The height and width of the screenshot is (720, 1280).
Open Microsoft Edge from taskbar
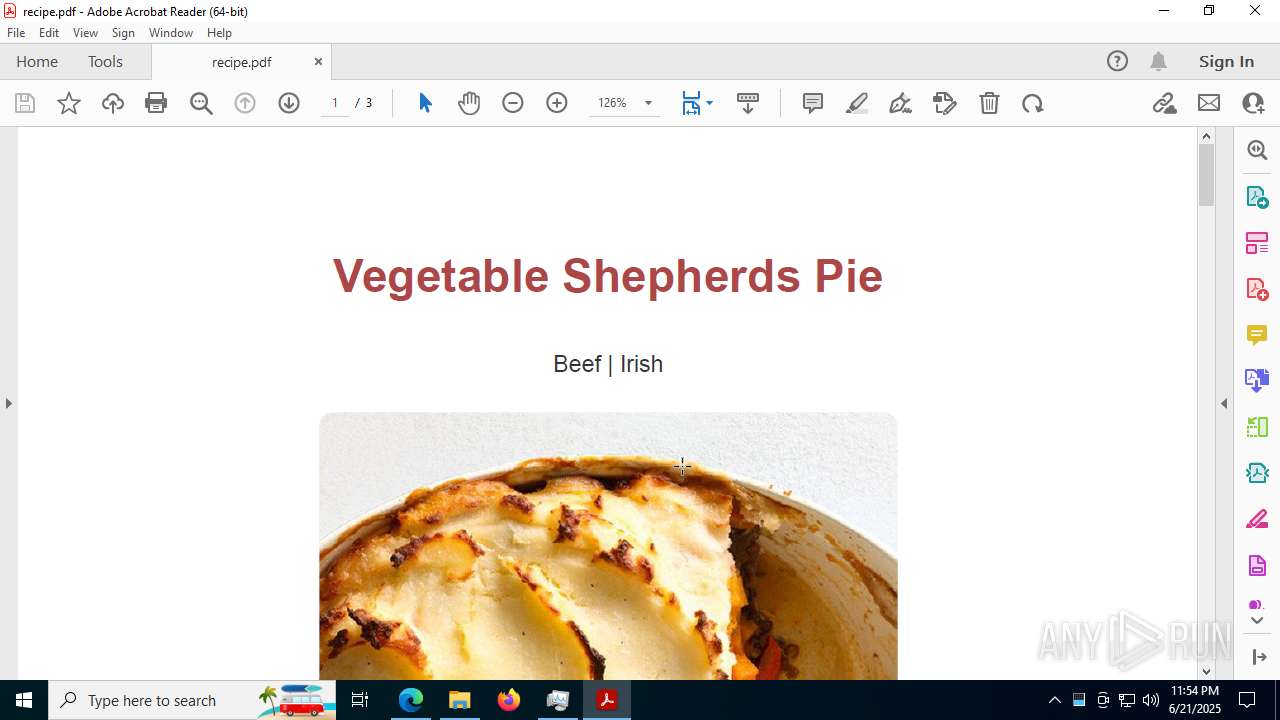tap(411, 700)
